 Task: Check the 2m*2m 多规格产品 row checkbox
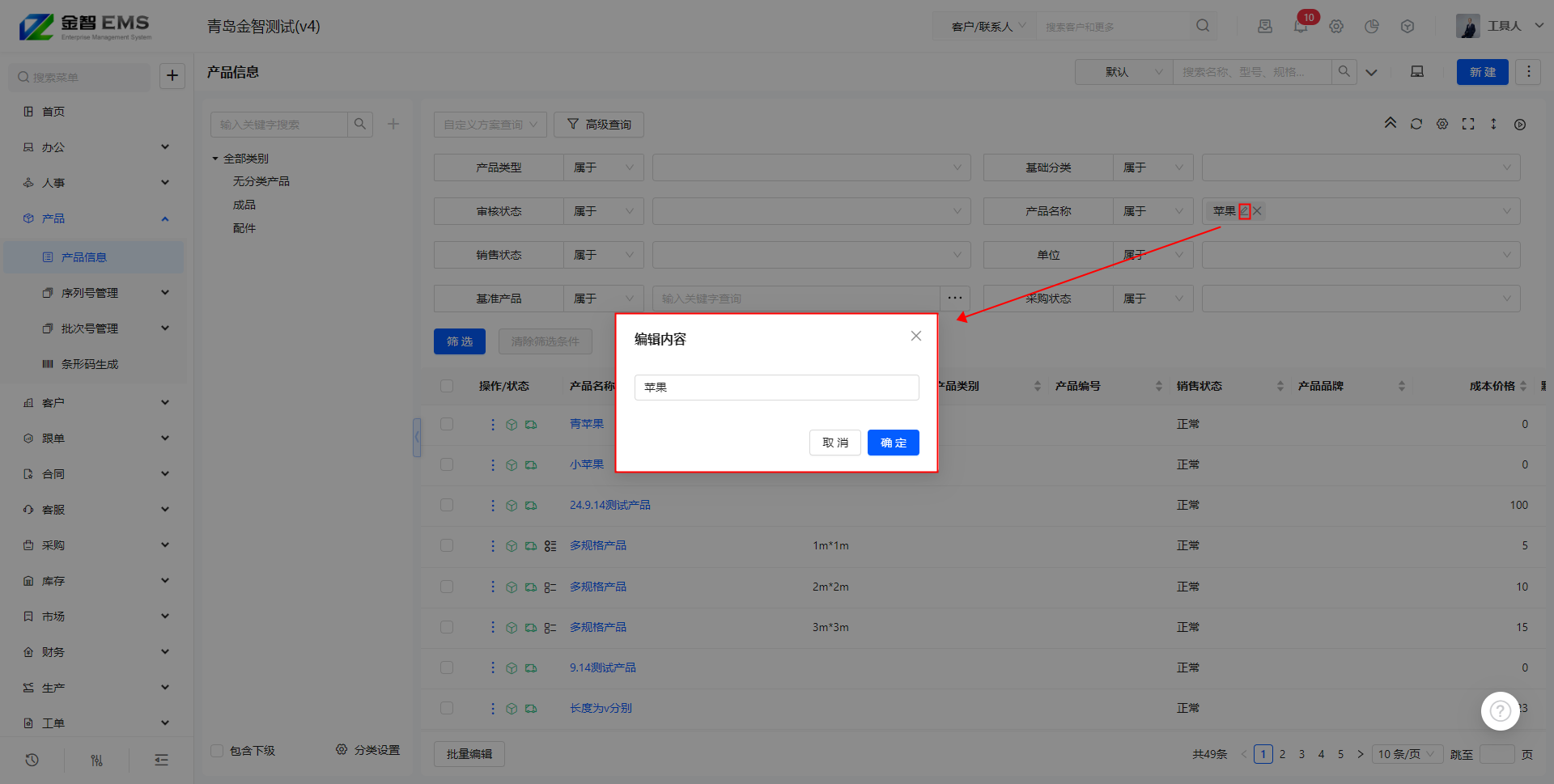(447, 587)
